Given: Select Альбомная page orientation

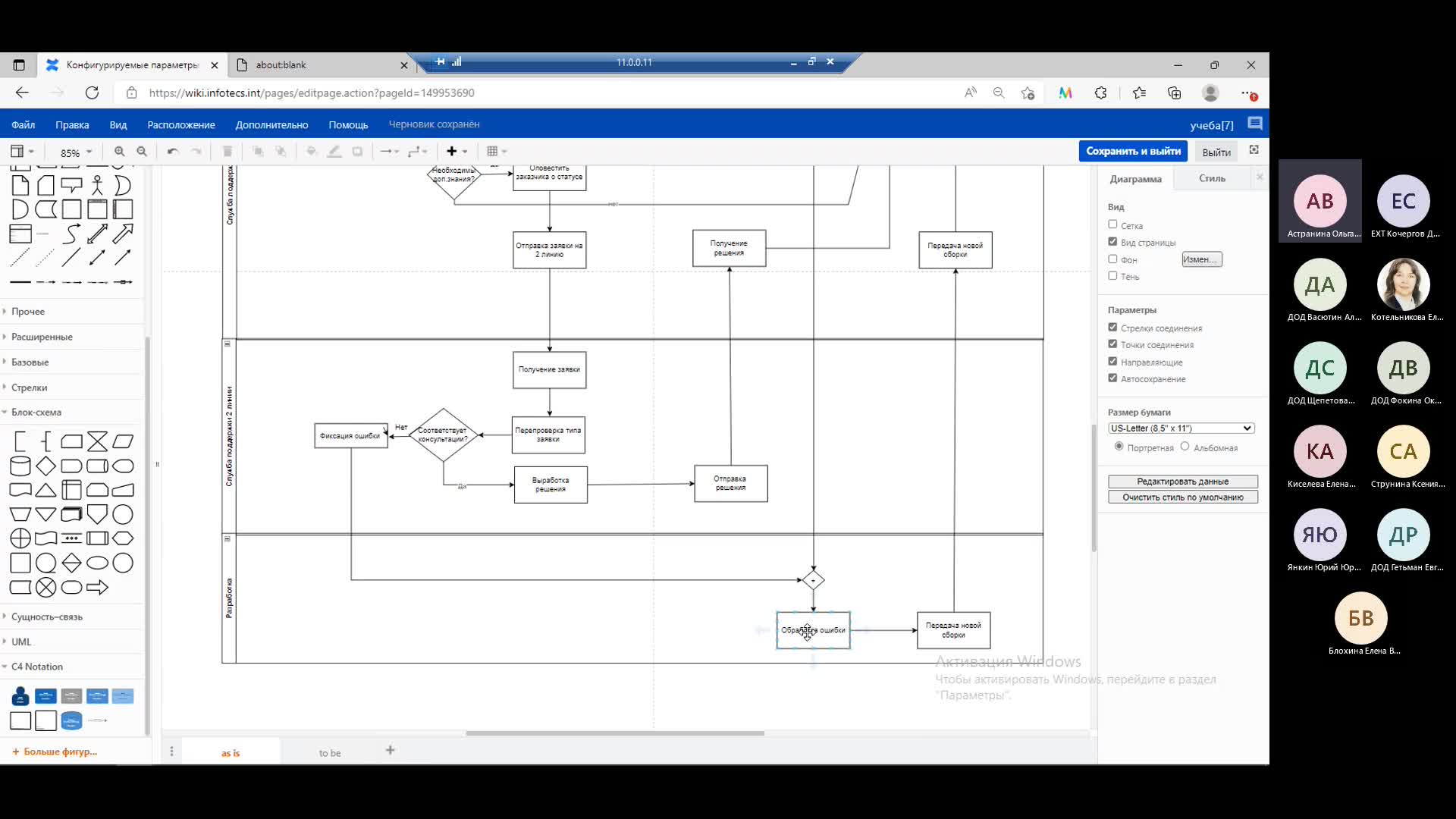Looking at the screenshot, I should [1185, 447].
